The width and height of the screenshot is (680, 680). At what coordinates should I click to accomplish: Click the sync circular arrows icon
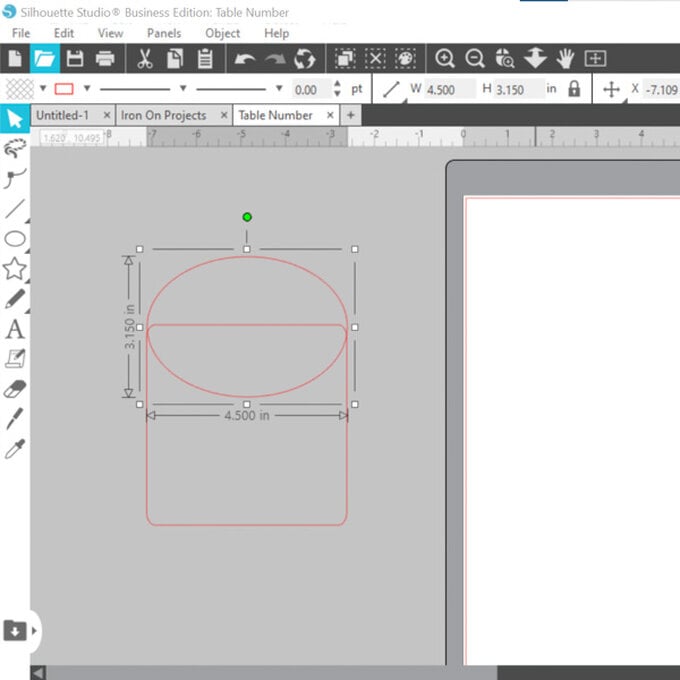pyautogui.click(x=304, y=59)
